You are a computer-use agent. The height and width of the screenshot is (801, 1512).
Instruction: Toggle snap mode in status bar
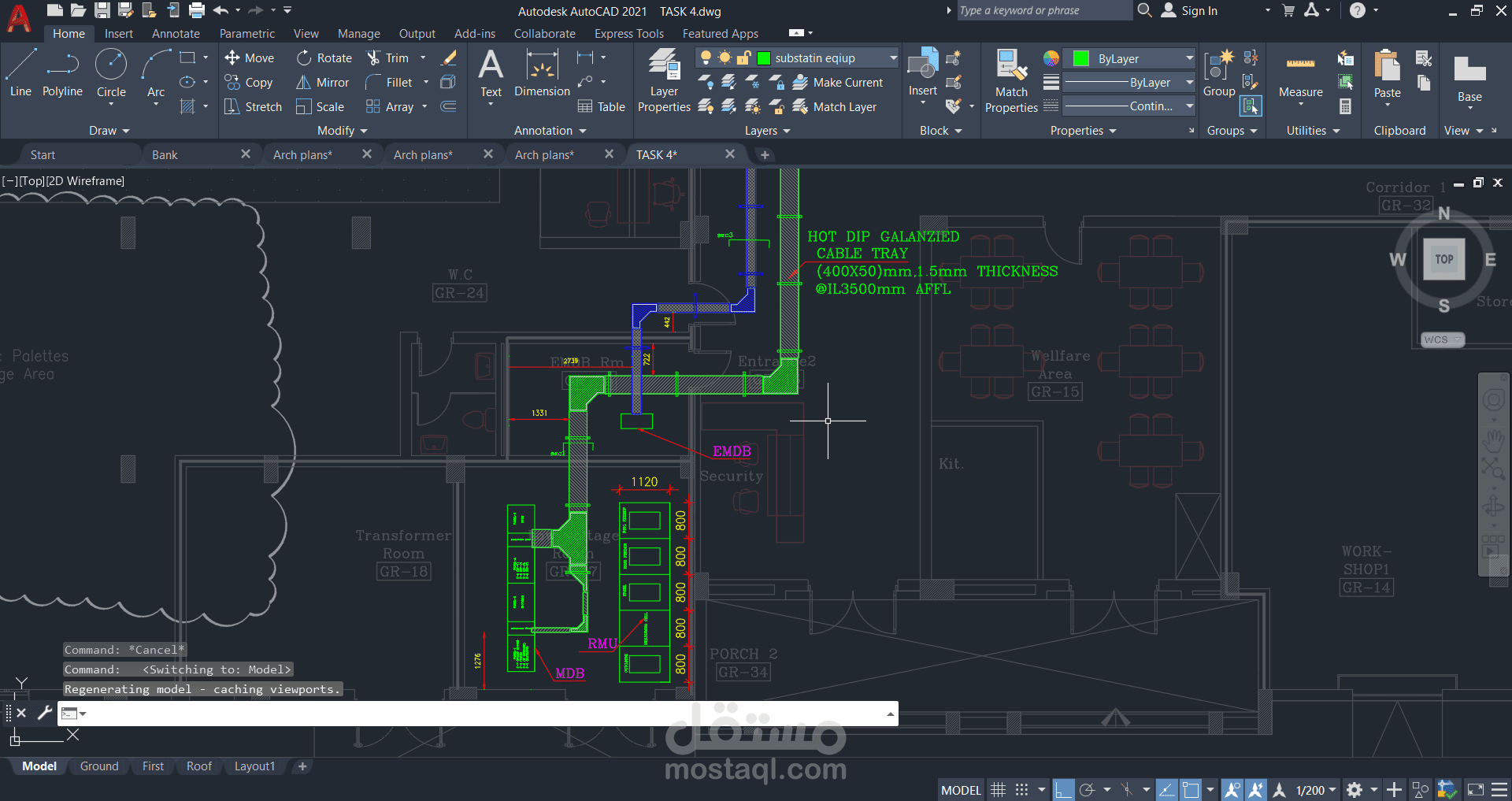(x=1021, y=789)
